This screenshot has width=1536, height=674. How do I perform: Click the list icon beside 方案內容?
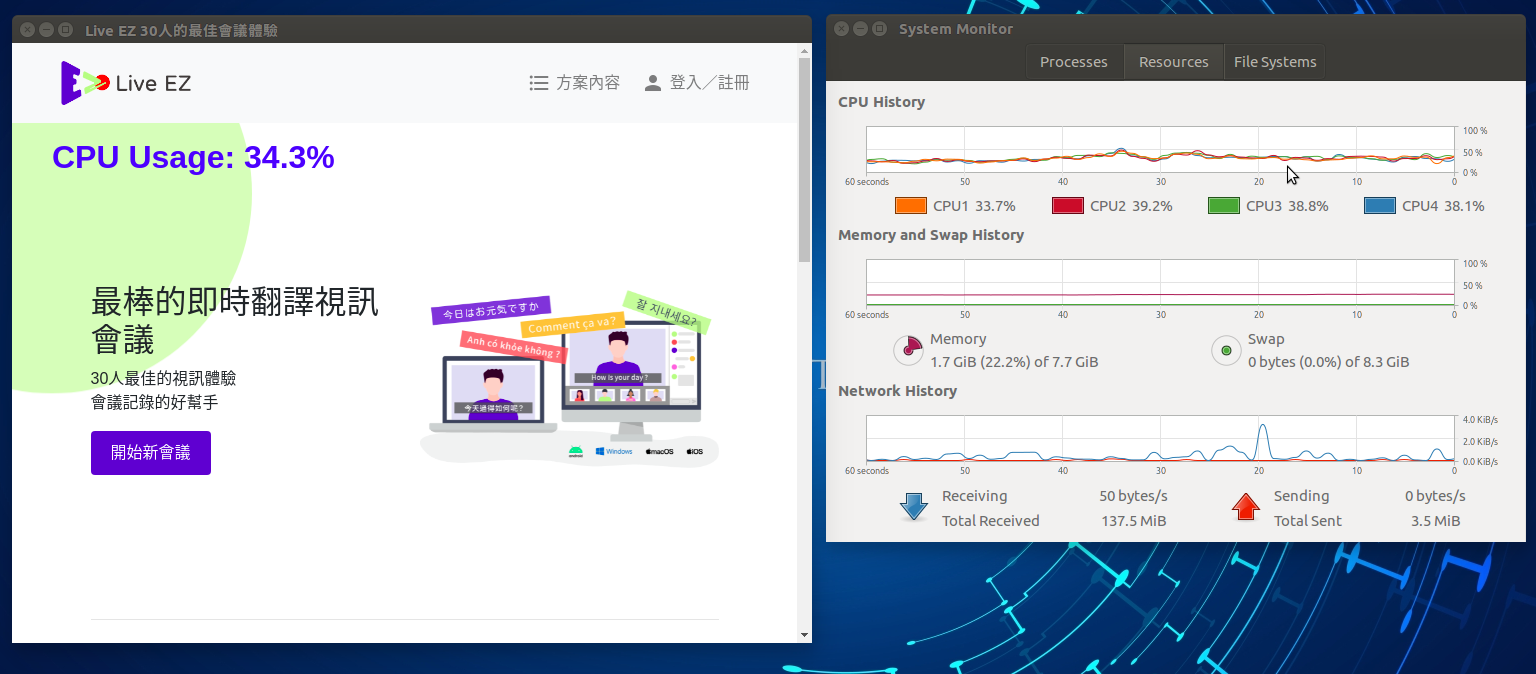[539, 83]
